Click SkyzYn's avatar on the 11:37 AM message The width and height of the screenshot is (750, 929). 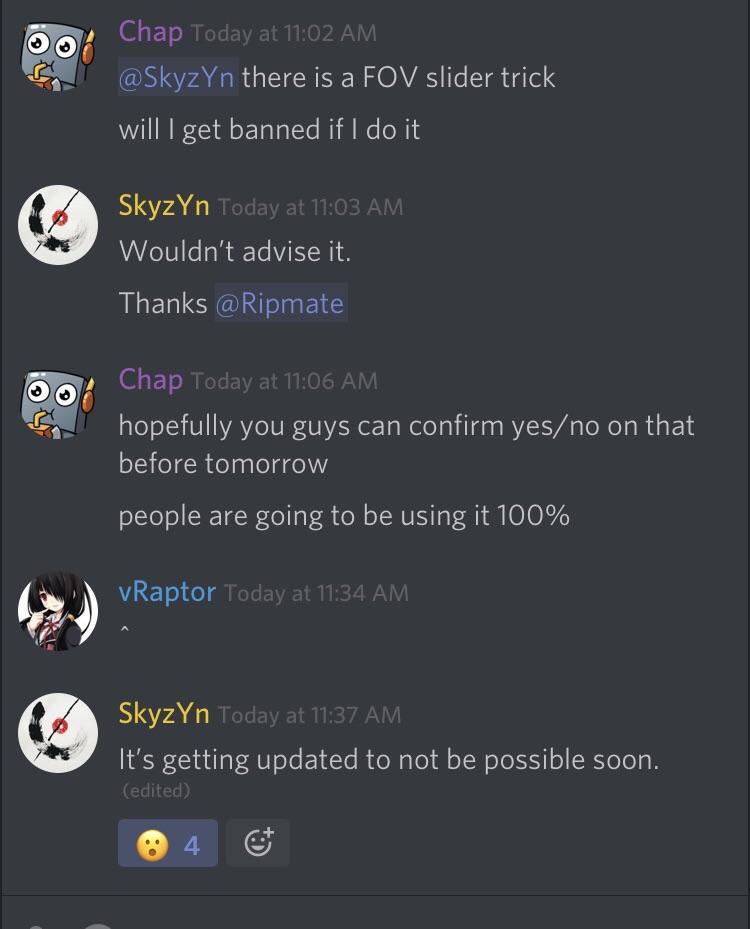pos(58,733)
